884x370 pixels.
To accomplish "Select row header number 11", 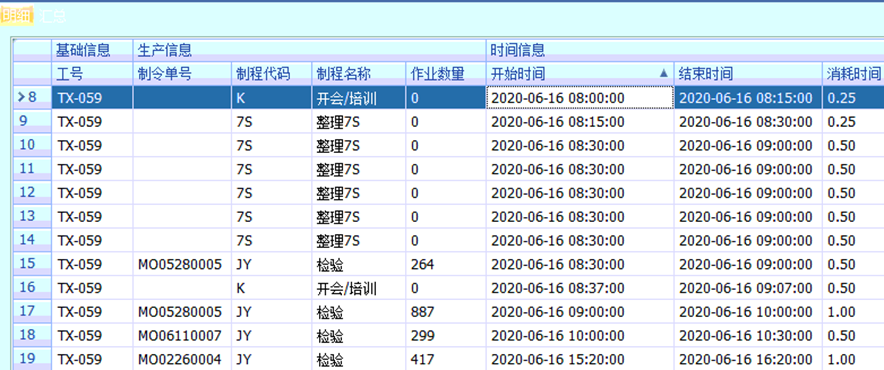I will (32, 169).
